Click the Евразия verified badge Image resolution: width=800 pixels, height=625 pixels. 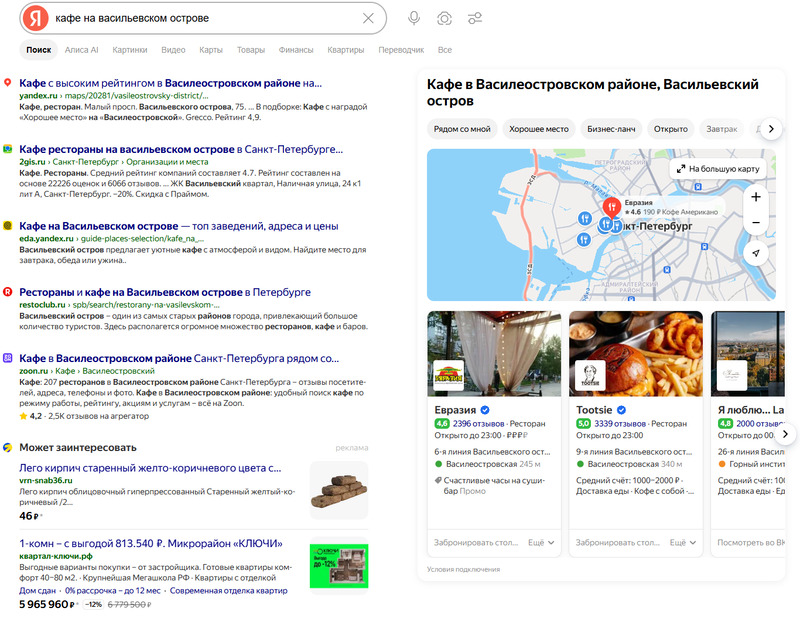[x=485, y=410]
